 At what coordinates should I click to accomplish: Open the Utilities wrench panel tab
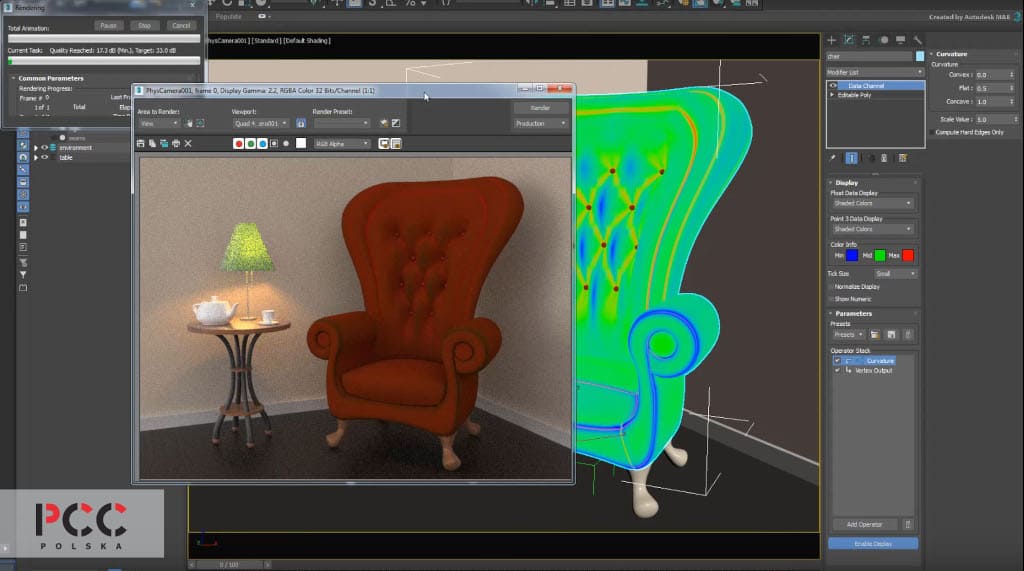tap(918, 40)
